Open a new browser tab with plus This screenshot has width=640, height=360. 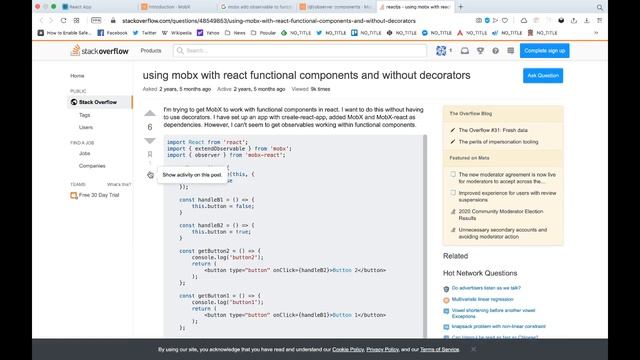click(460, 7)
